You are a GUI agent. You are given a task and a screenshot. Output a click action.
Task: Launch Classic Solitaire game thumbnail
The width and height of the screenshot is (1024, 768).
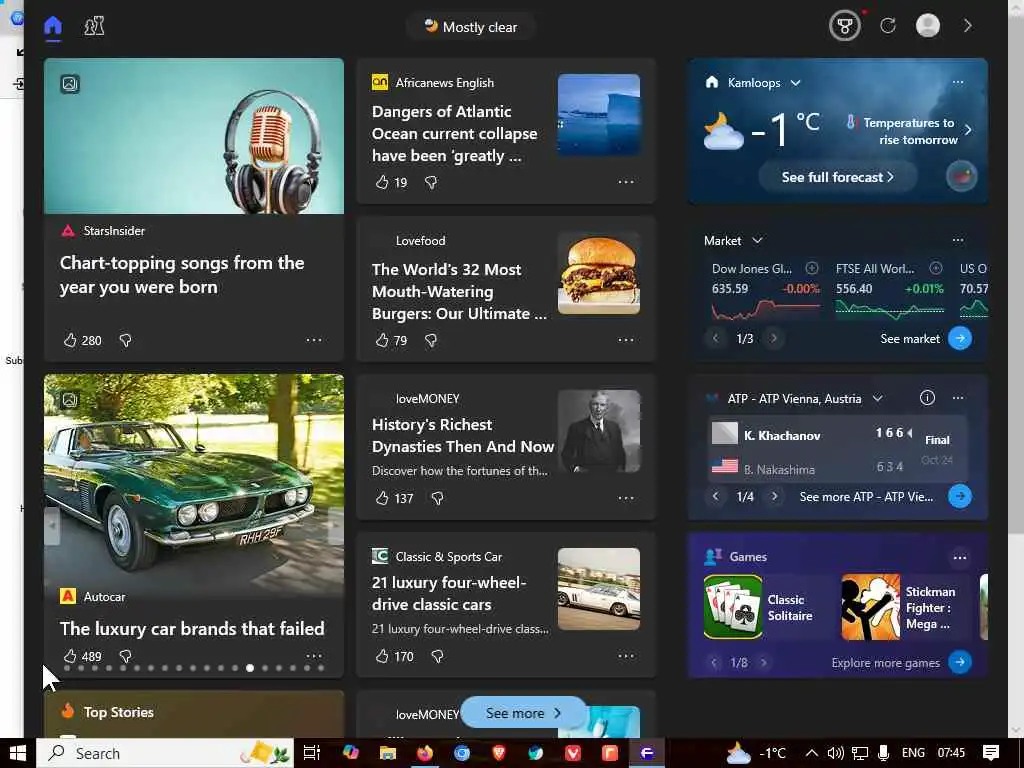click(733, 607)
